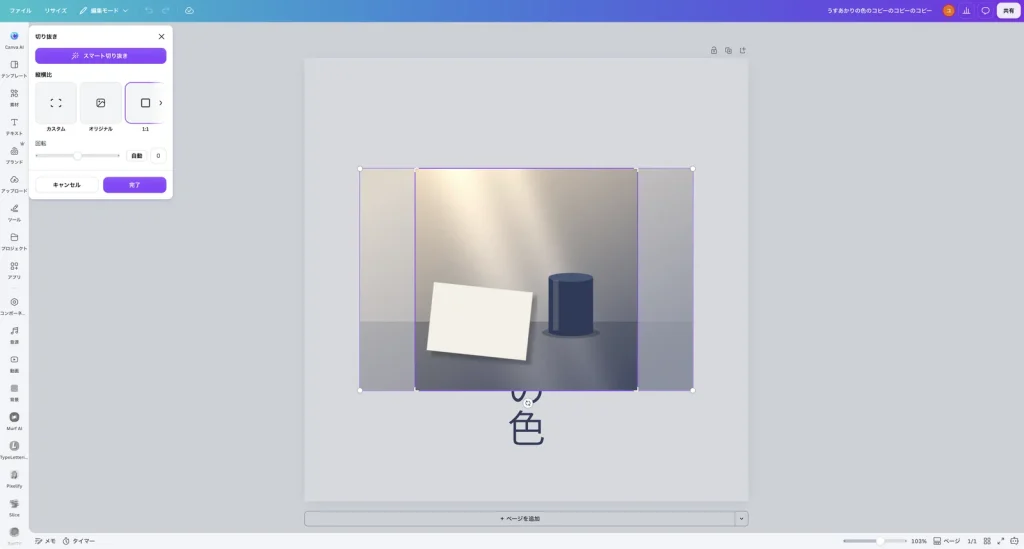This screenshot has width=1024, height=549.
Task: Click the ページを追加 (Add page) button
Action: (x=520, y=518)
